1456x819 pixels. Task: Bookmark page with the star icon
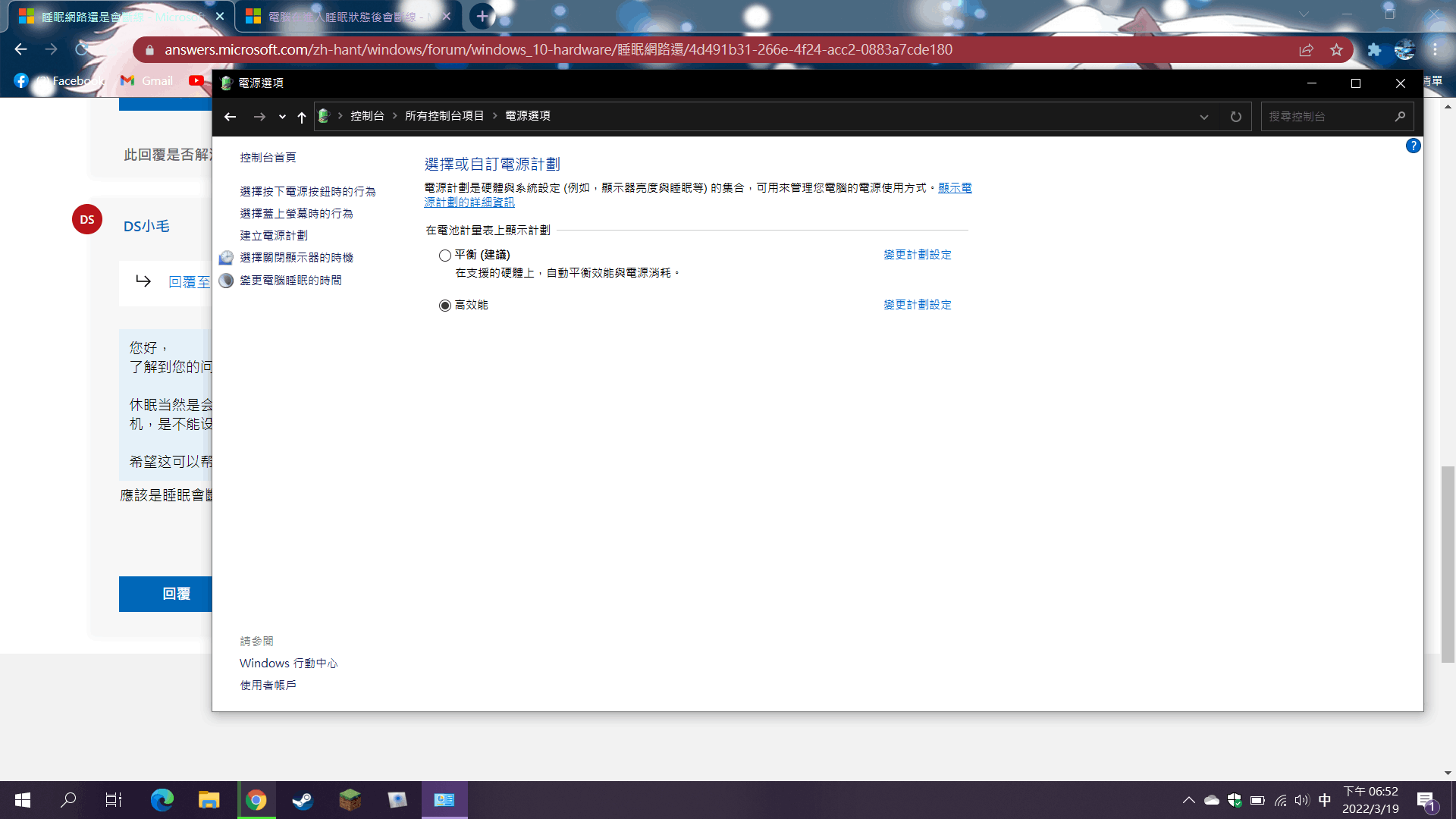[1336, 50]
